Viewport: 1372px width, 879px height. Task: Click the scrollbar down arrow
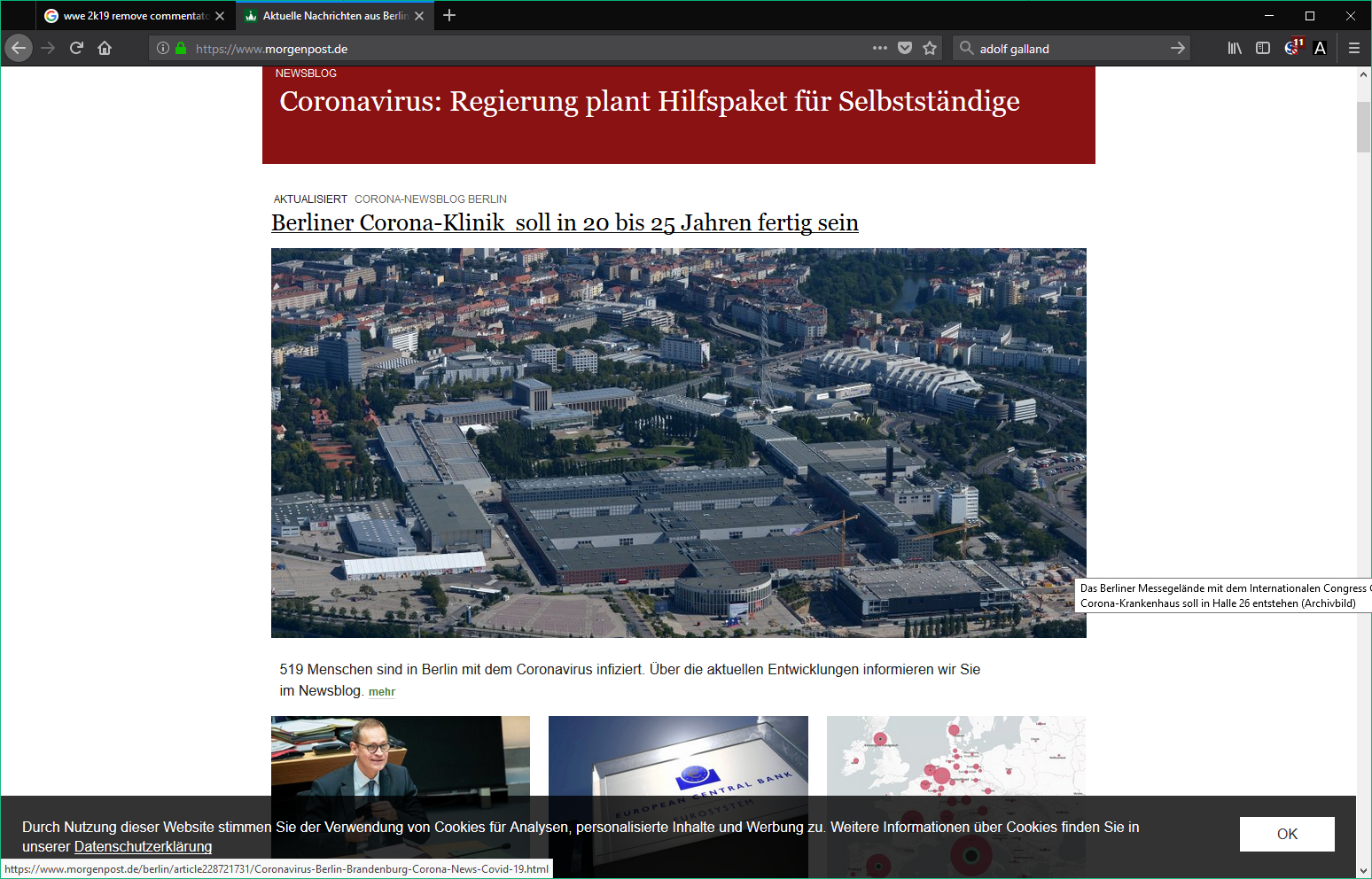point(1363,871)
